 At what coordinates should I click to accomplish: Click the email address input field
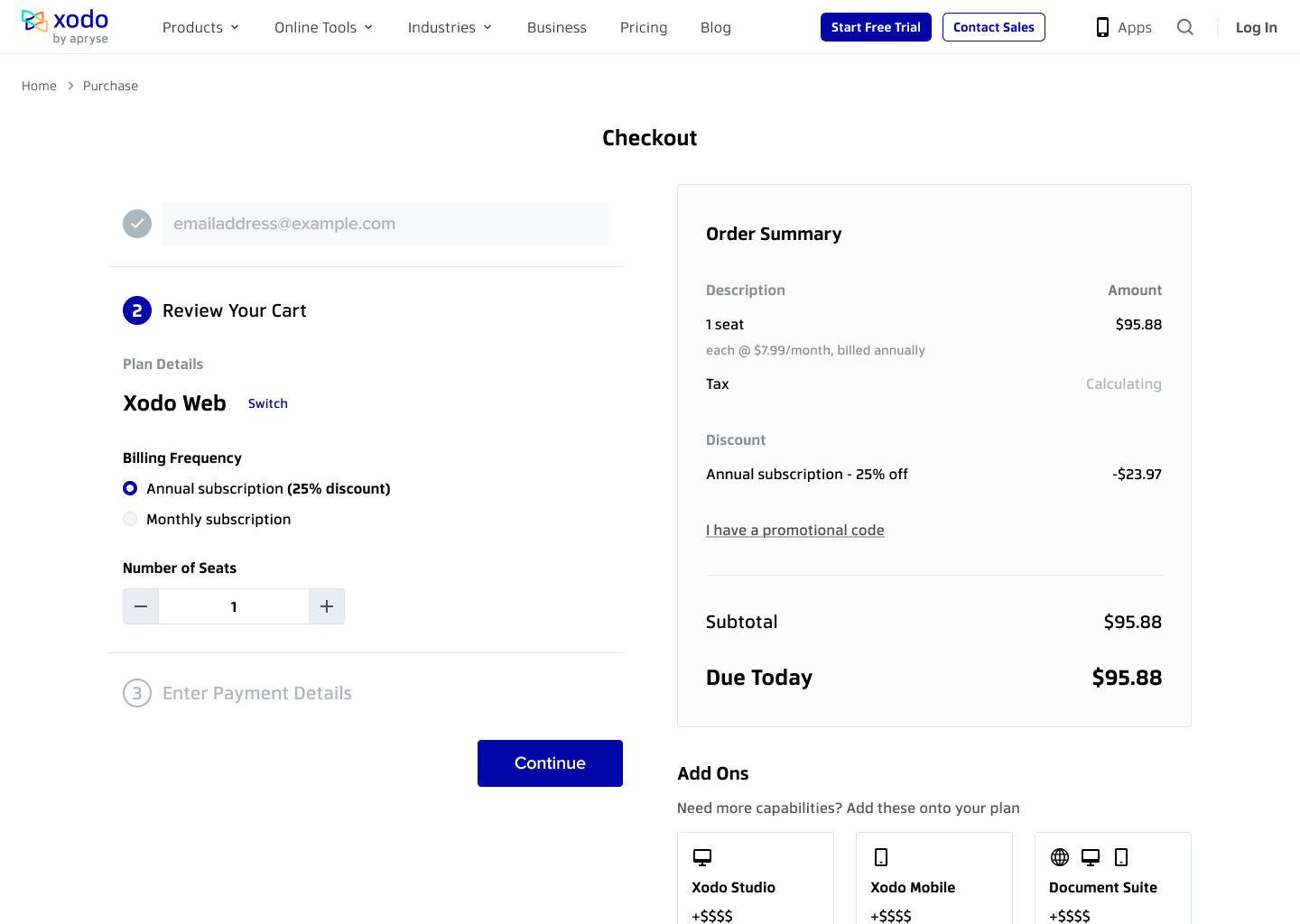tap(385, 224)
